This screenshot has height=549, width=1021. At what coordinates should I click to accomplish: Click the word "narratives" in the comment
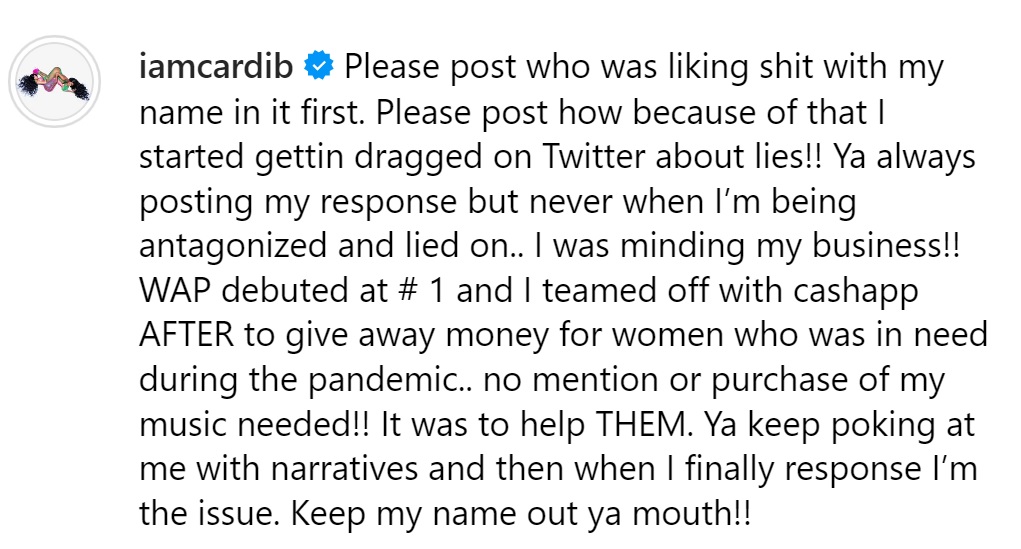pos(344,469)
